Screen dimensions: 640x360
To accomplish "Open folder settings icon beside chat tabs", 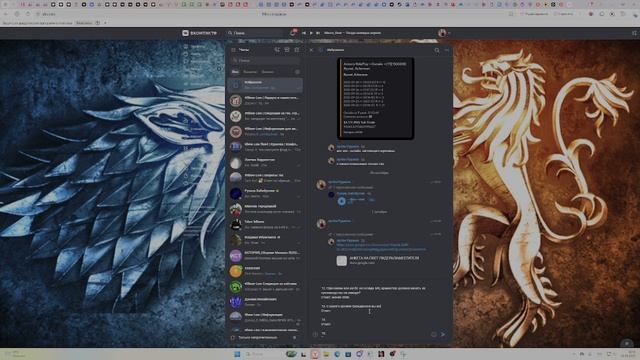I will click(x=297, y=72).
